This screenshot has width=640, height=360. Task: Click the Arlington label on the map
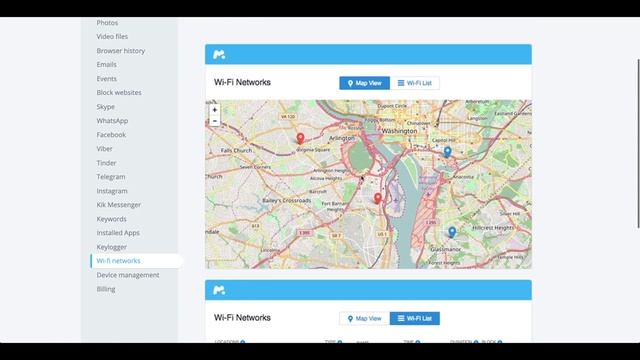pyautogui.click(x=342, y=138)
